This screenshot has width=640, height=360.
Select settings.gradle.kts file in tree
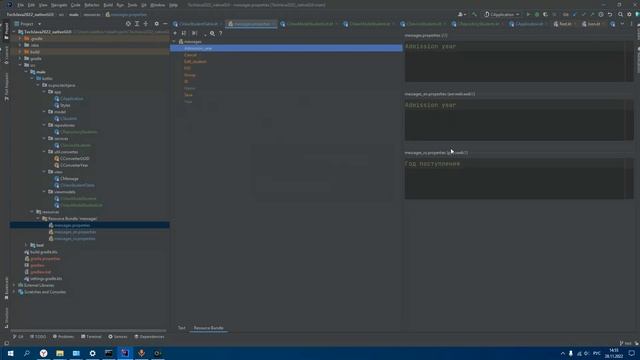(46, 278)
